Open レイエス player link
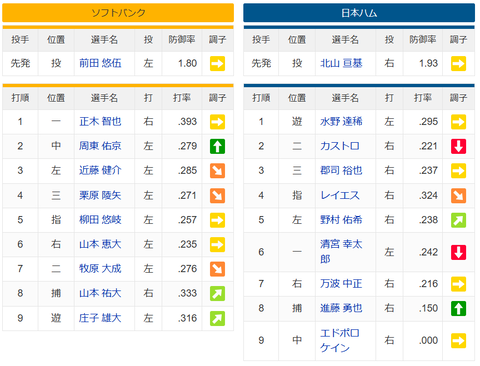480x366 pixels. point(340,195)
